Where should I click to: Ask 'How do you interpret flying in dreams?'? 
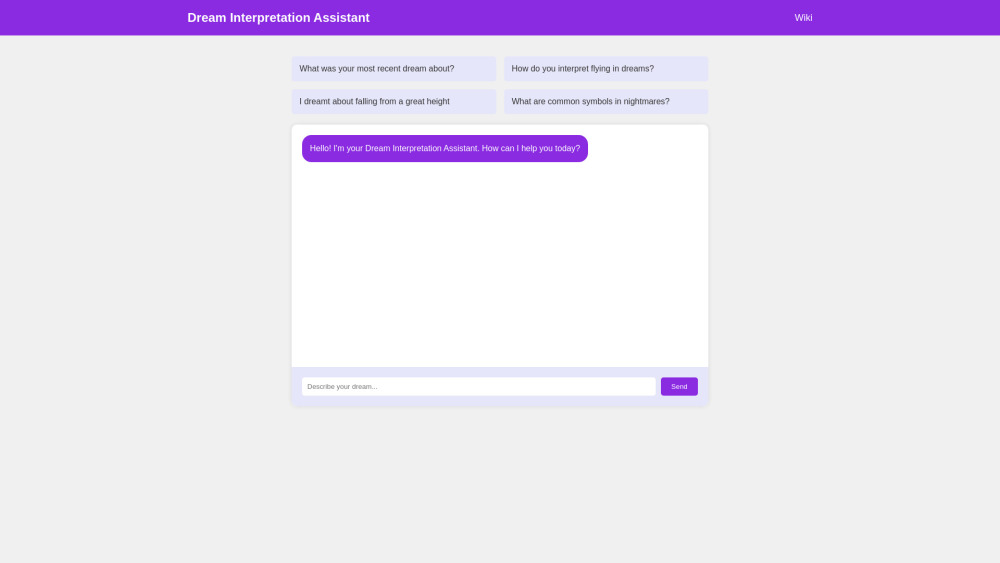coord(605,69)
